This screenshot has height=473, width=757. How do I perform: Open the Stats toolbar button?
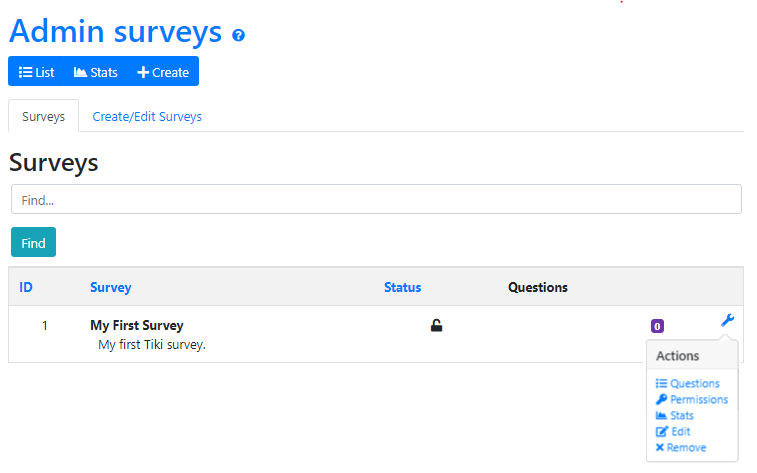coord(96,72)
